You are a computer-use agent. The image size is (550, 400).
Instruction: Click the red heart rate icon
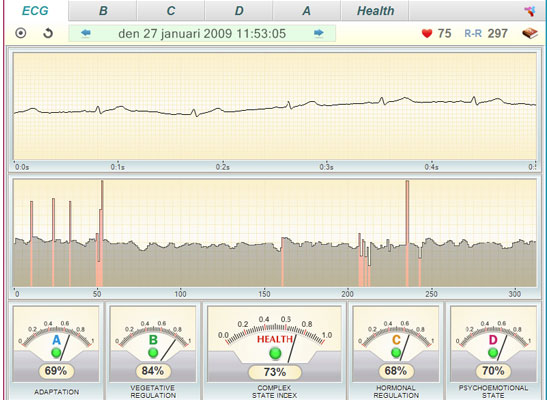(x=427, y=34)
